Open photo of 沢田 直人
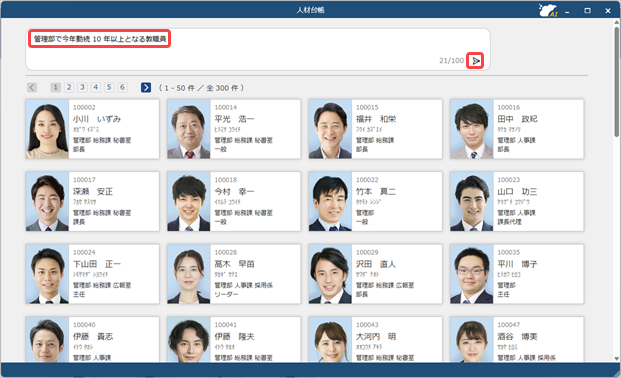The image size is (621, 378). click(x=330, y=274)
